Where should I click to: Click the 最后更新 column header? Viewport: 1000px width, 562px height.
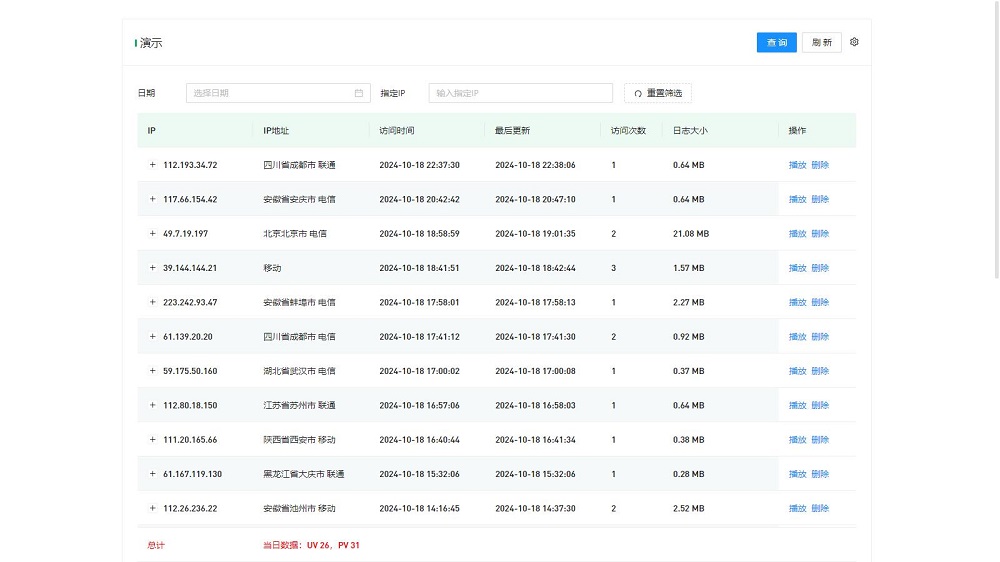[513, 131]
